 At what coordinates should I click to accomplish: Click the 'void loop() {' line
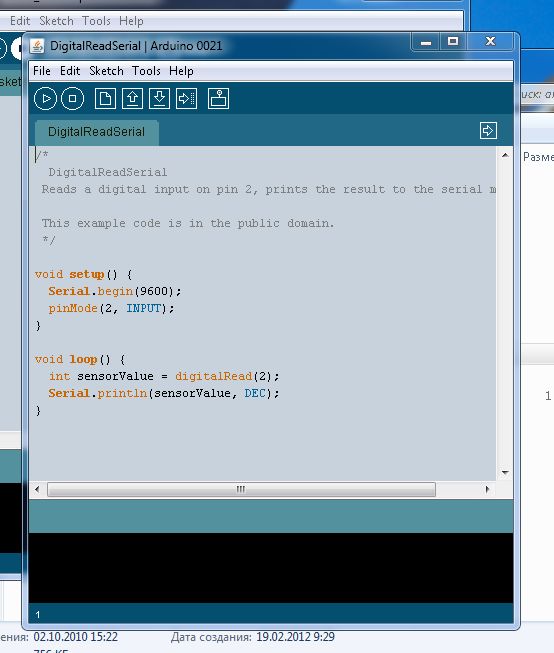[x=80, y=359]
